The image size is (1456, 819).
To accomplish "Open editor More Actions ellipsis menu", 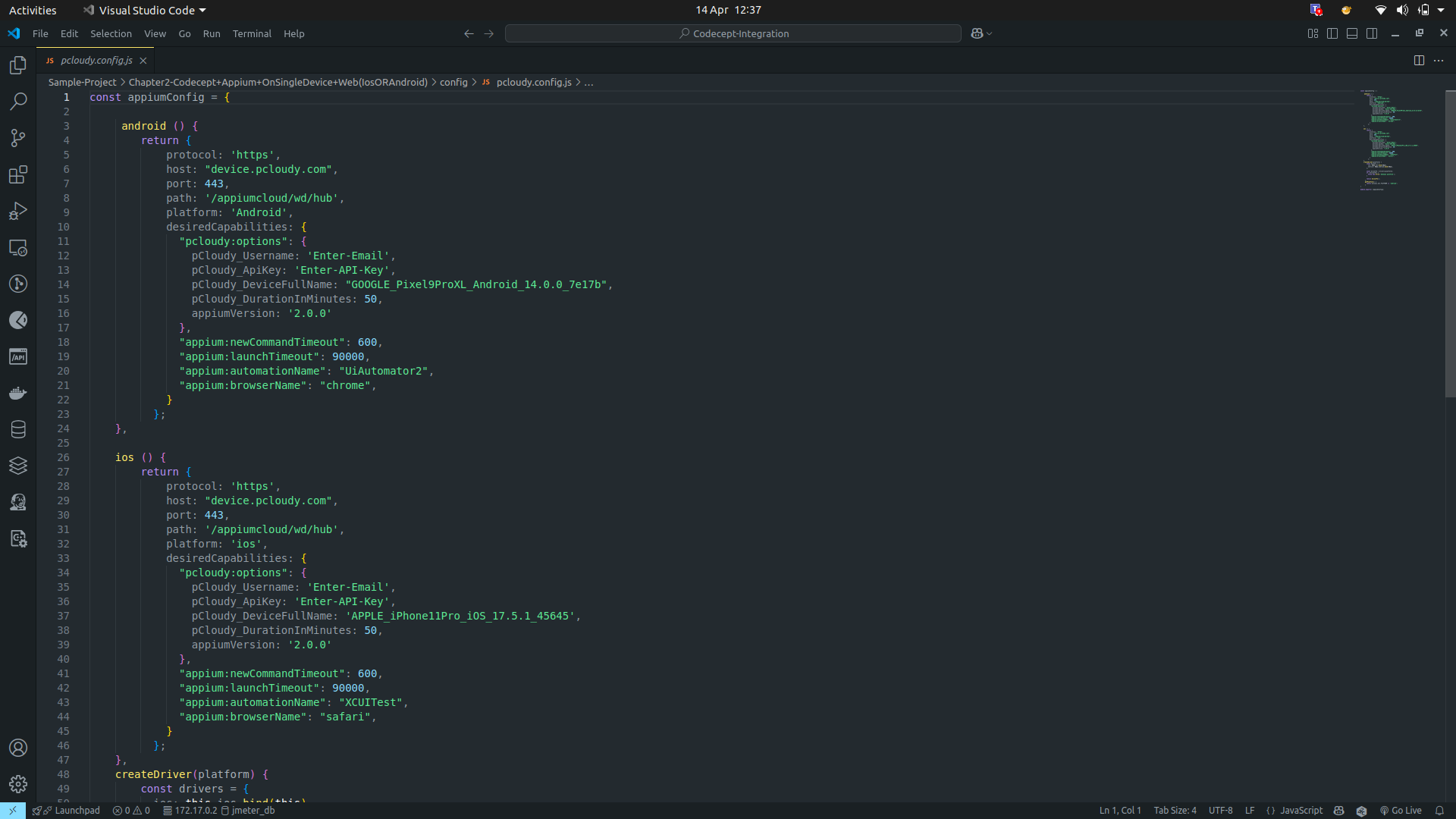I will tap(1439, 61).
